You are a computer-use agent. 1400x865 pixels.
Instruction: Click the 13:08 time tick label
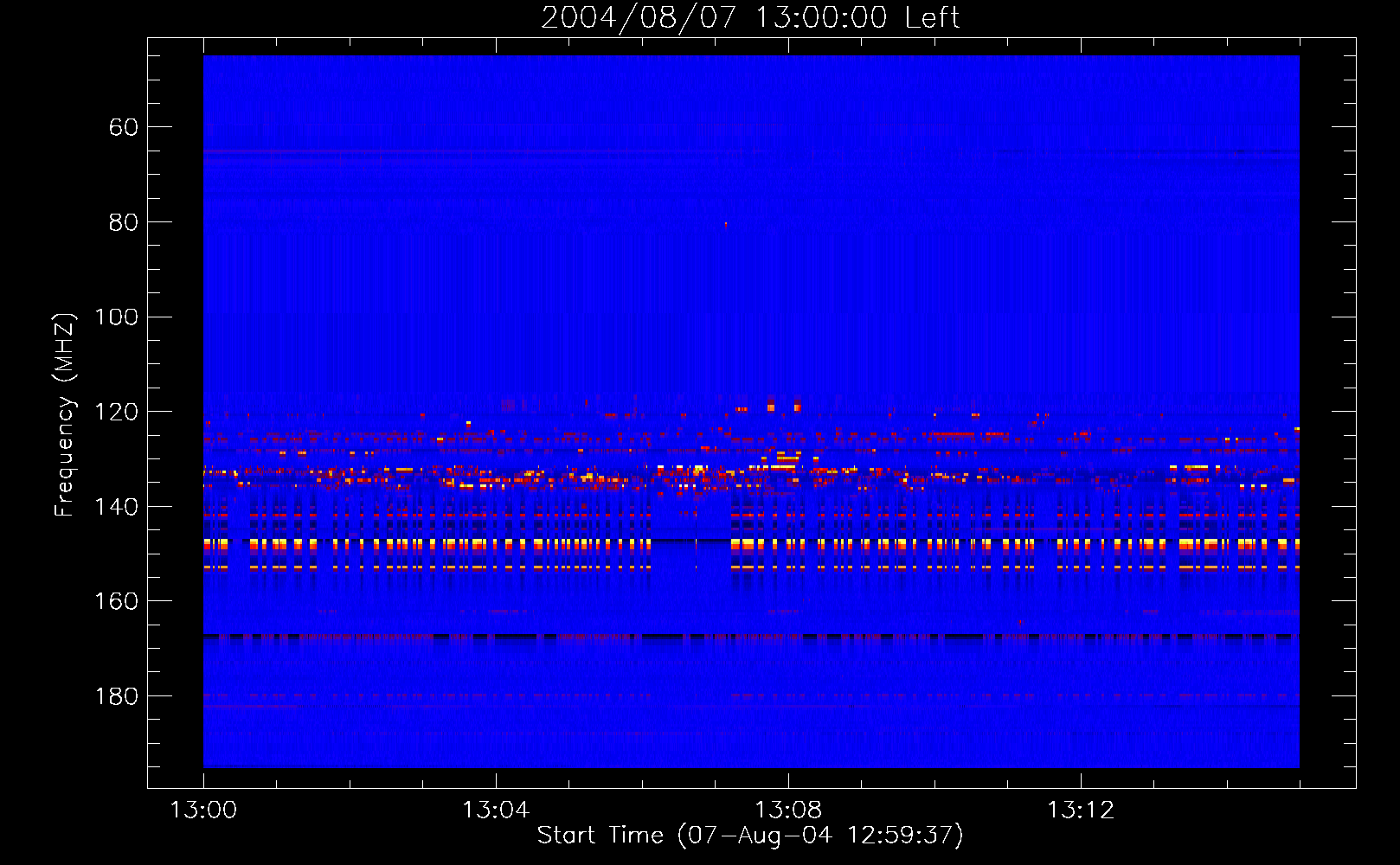coord(788,811)
